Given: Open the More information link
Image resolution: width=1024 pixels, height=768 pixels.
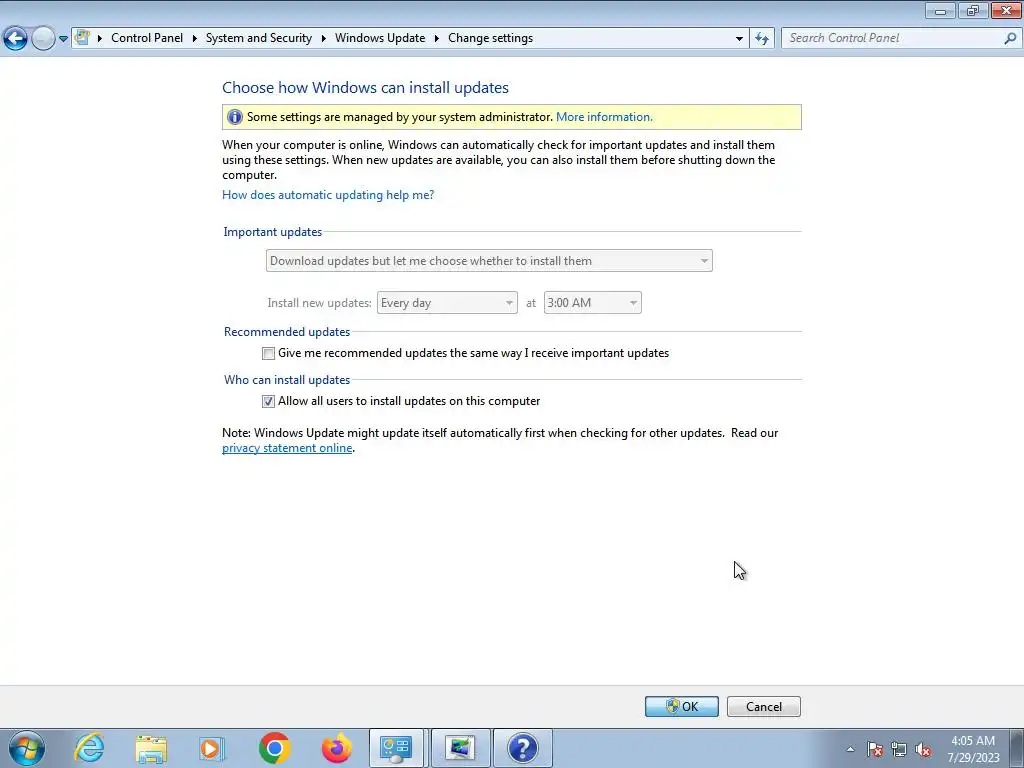Looking at the screenshot, I should (x=604, y=117).
